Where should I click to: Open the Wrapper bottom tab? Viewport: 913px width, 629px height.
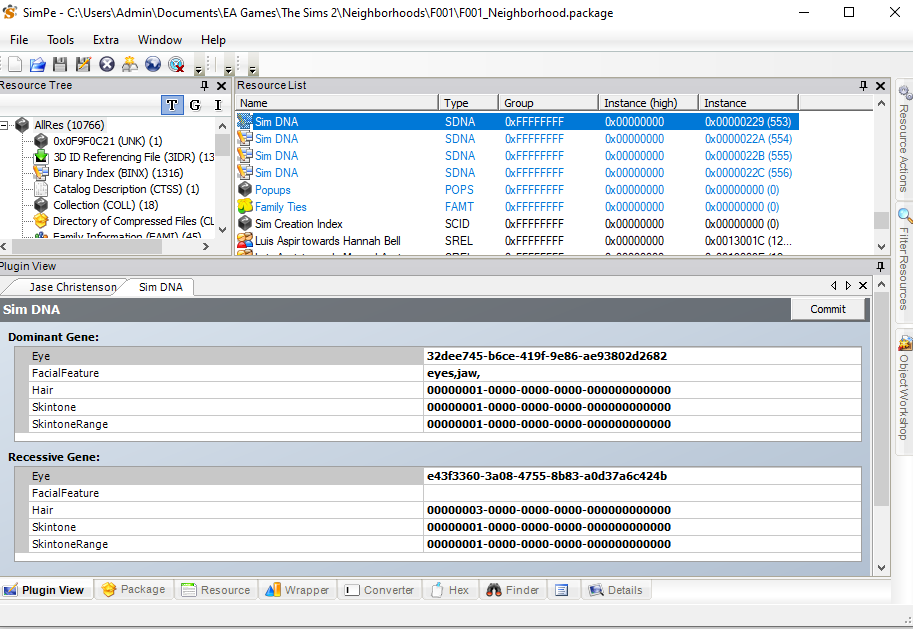297,590
